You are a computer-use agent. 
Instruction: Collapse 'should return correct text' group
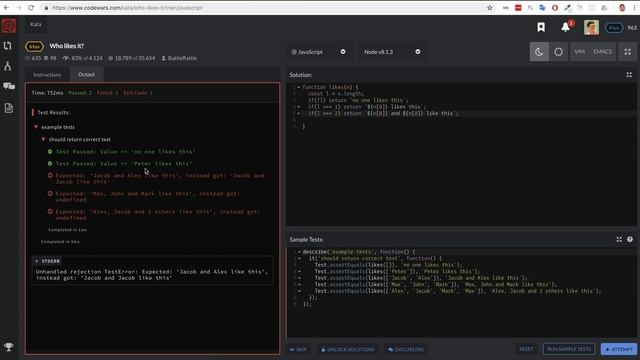43,139
